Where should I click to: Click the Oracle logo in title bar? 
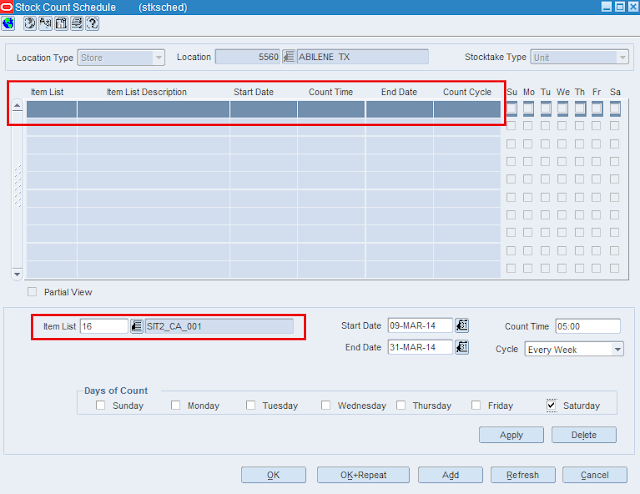[x=7, y=7]
